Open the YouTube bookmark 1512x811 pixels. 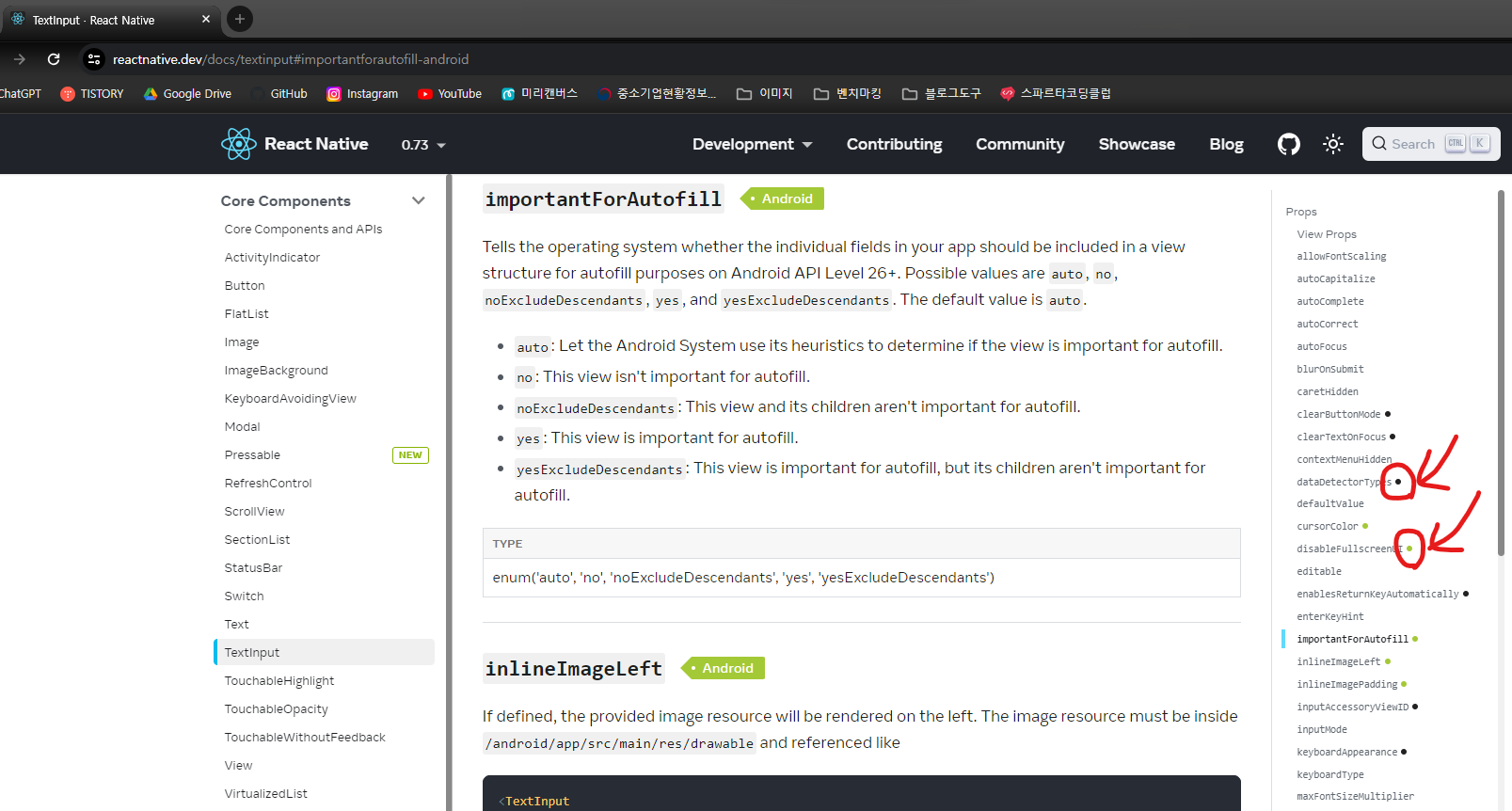coord(450,93)
